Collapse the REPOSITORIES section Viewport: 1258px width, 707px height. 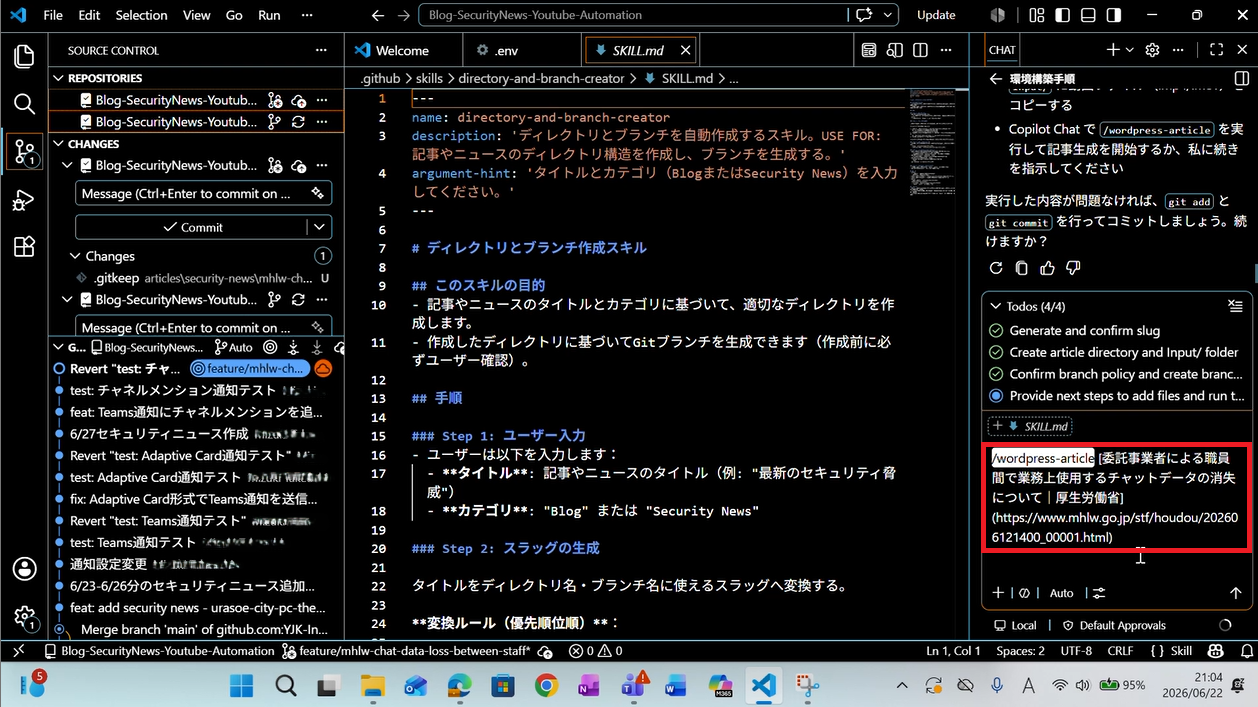click(58, 78)
